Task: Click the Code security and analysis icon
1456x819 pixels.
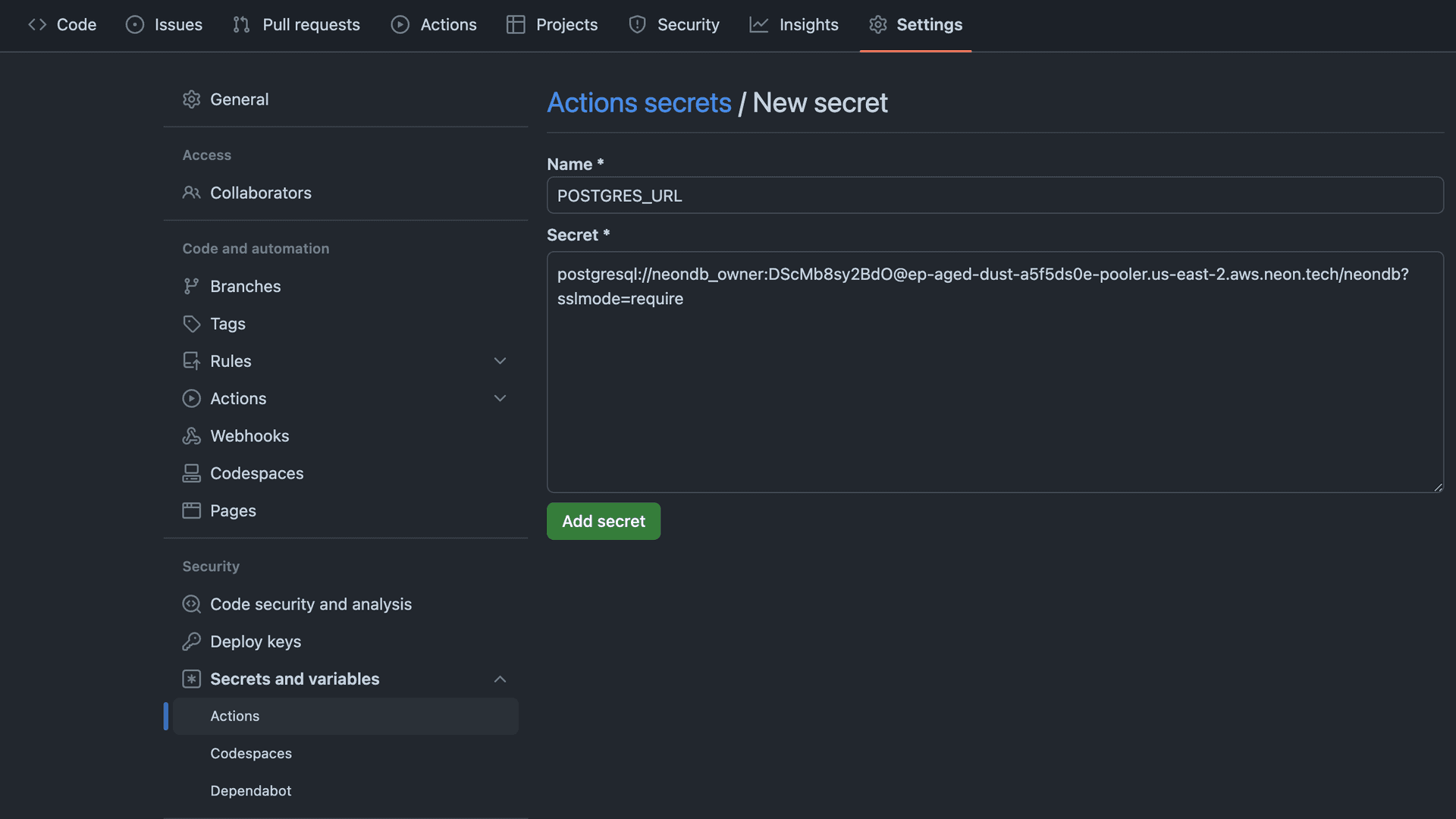Action: click(x=191, y=604)
